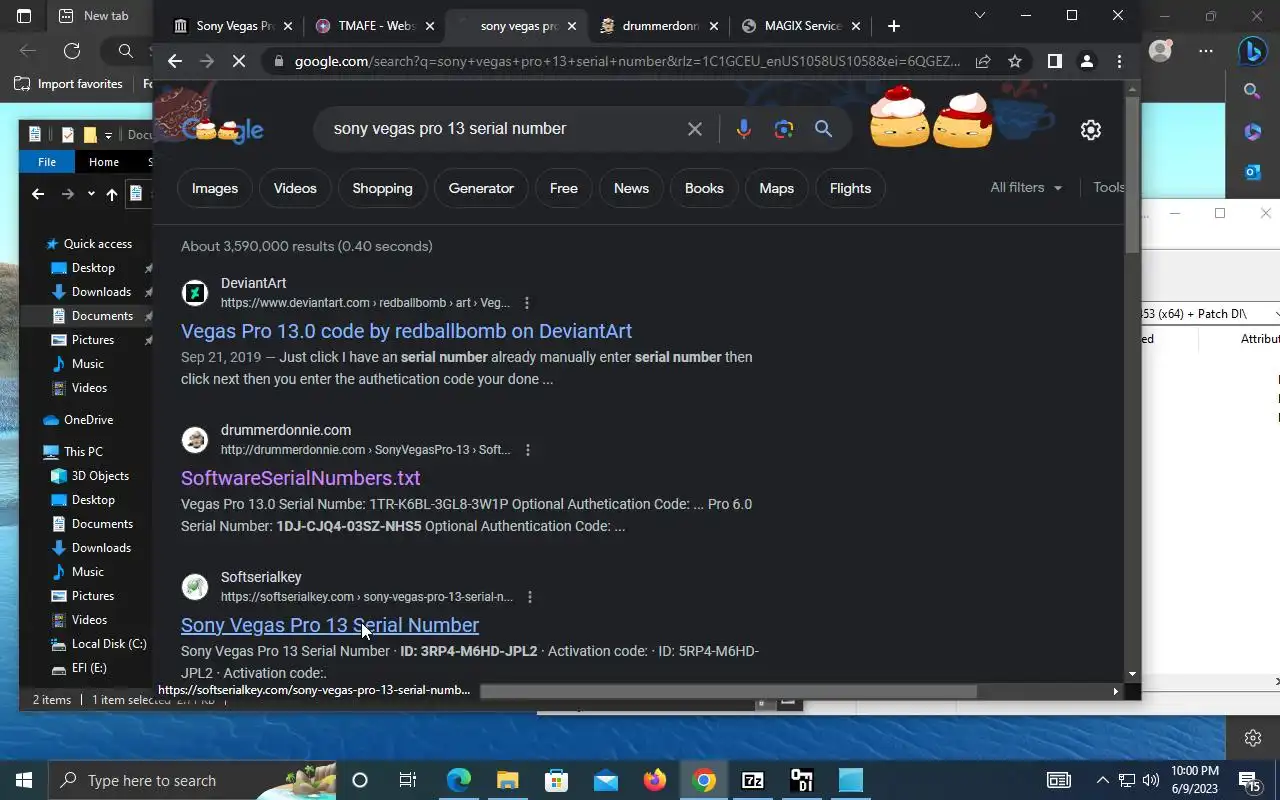Screen dimensions: 1280x800
Task: Open Sony Vegas Pro 13 Serial Number link
Action: pyautogui.click(x=330, y=625)
